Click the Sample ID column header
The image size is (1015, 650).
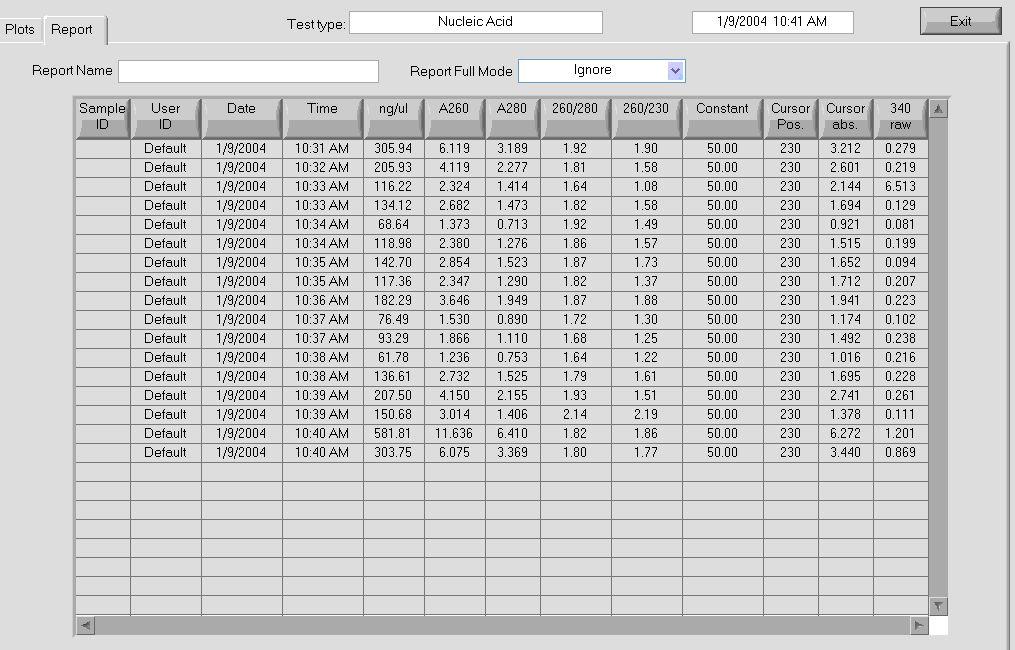click(102, 118)
